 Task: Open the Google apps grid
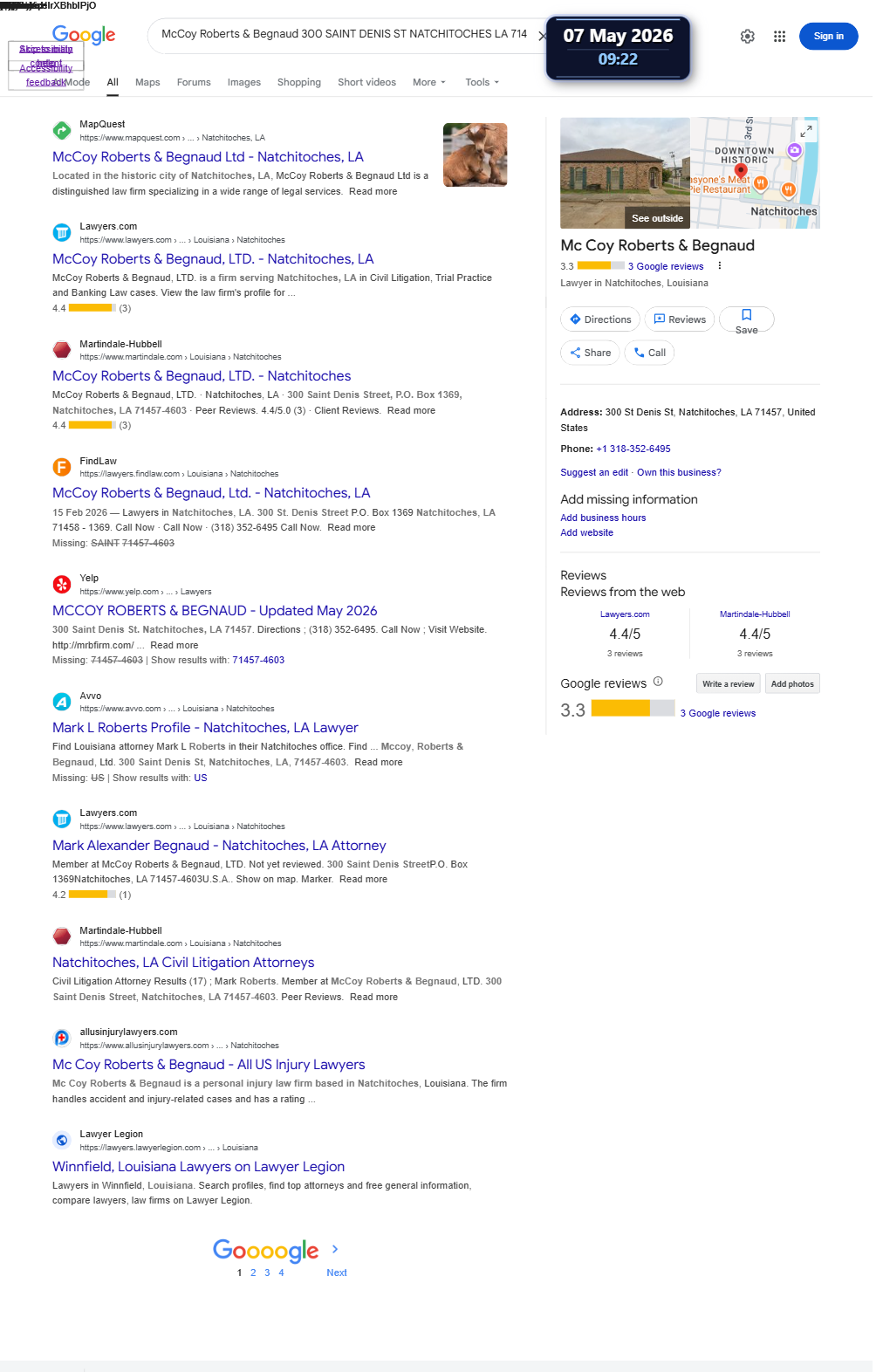tap(779, 37)
